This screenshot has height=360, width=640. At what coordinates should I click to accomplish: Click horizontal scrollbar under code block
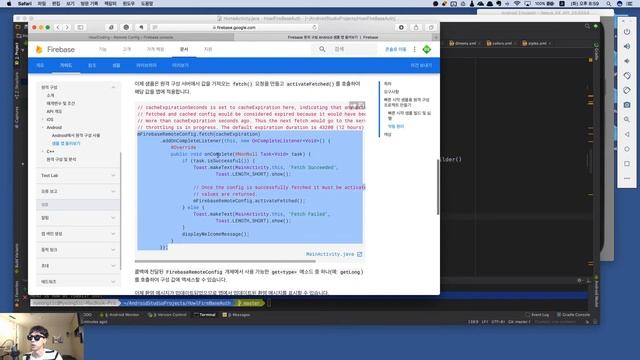[x=225, y=261]
